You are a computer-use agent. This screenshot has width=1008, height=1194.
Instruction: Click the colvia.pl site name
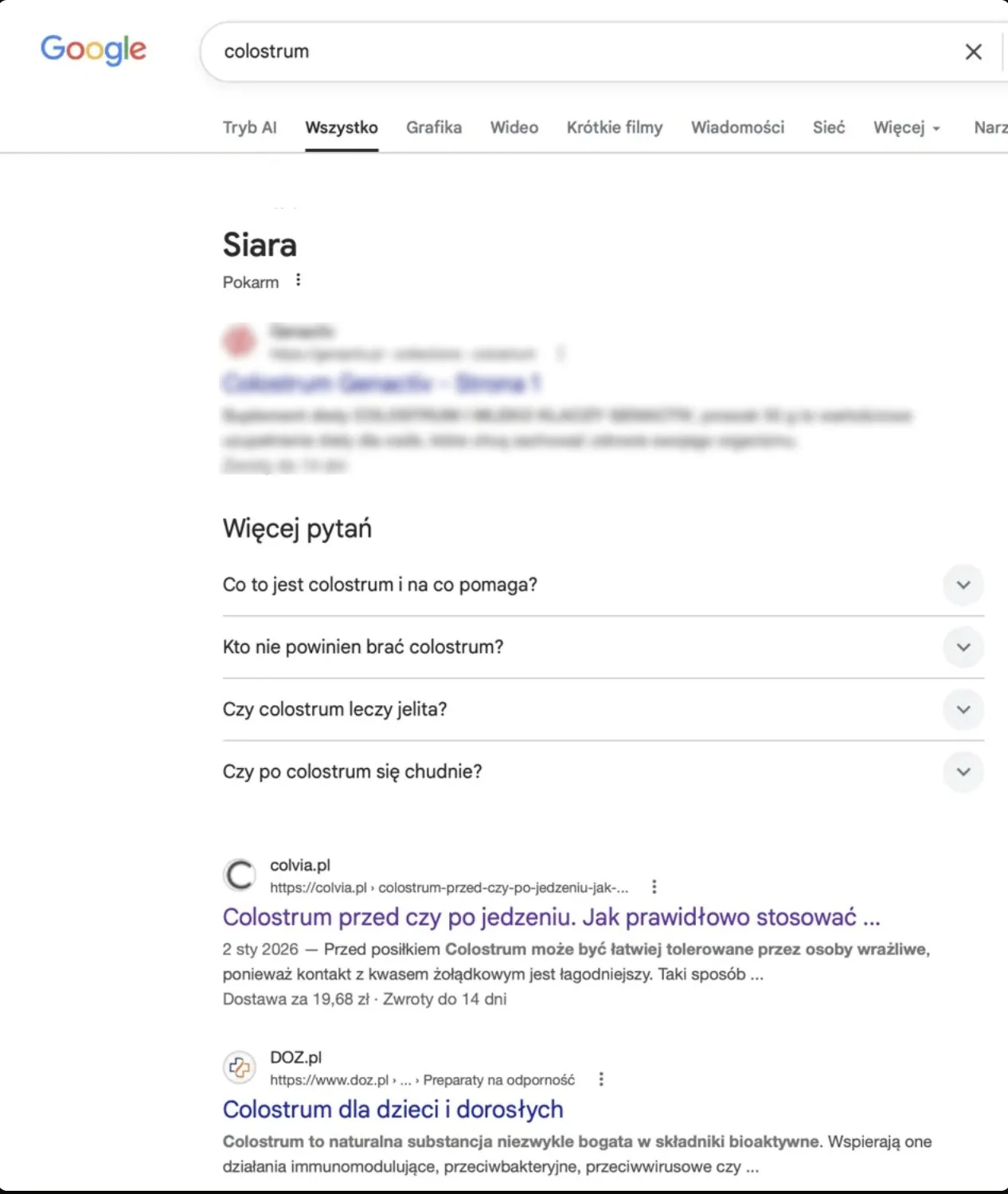300,865
